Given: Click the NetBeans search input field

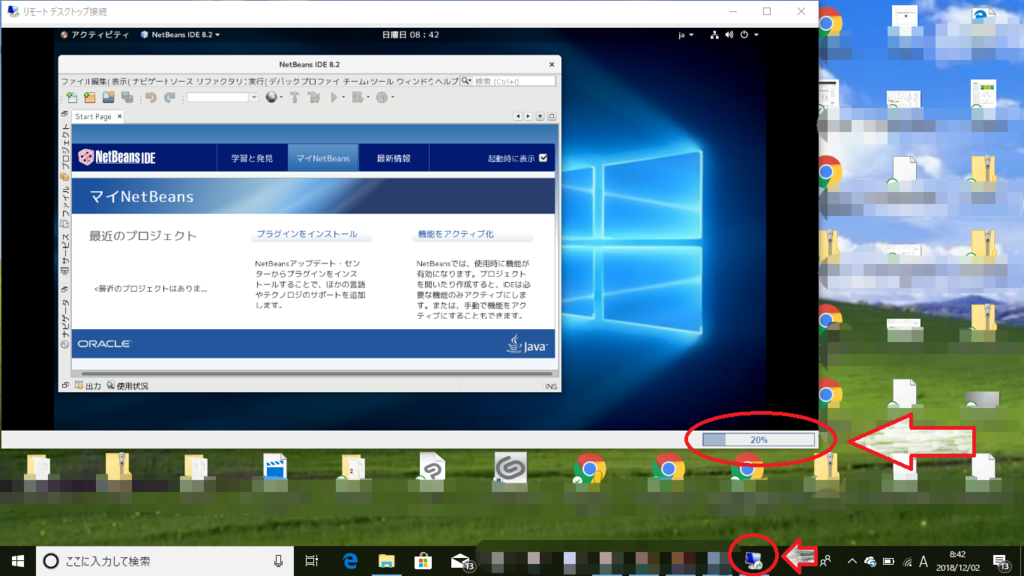Looking at the screenshot, I should (x=514, y=81).
